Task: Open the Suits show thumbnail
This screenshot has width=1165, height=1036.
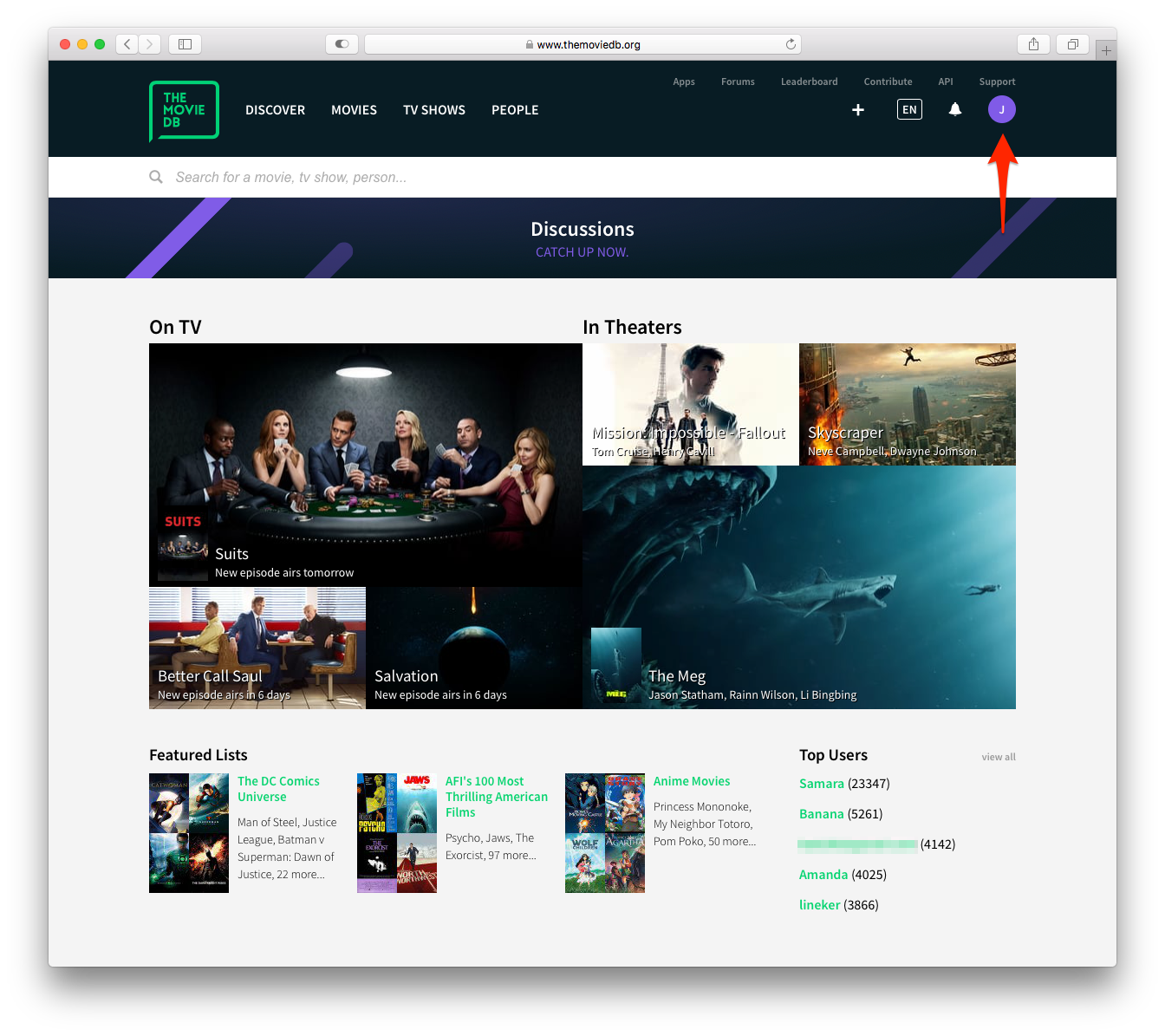Action: [x=182, y=544]
